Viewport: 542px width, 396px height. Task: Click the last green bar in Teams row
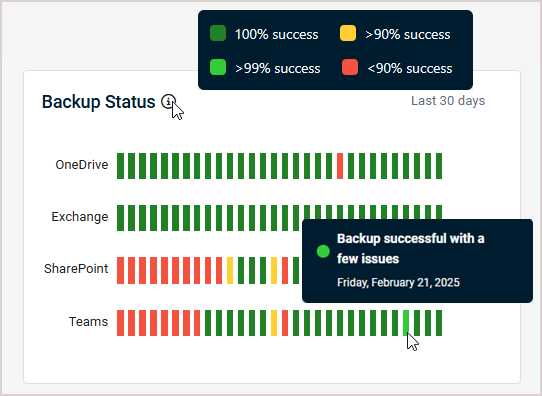point(439,323)
